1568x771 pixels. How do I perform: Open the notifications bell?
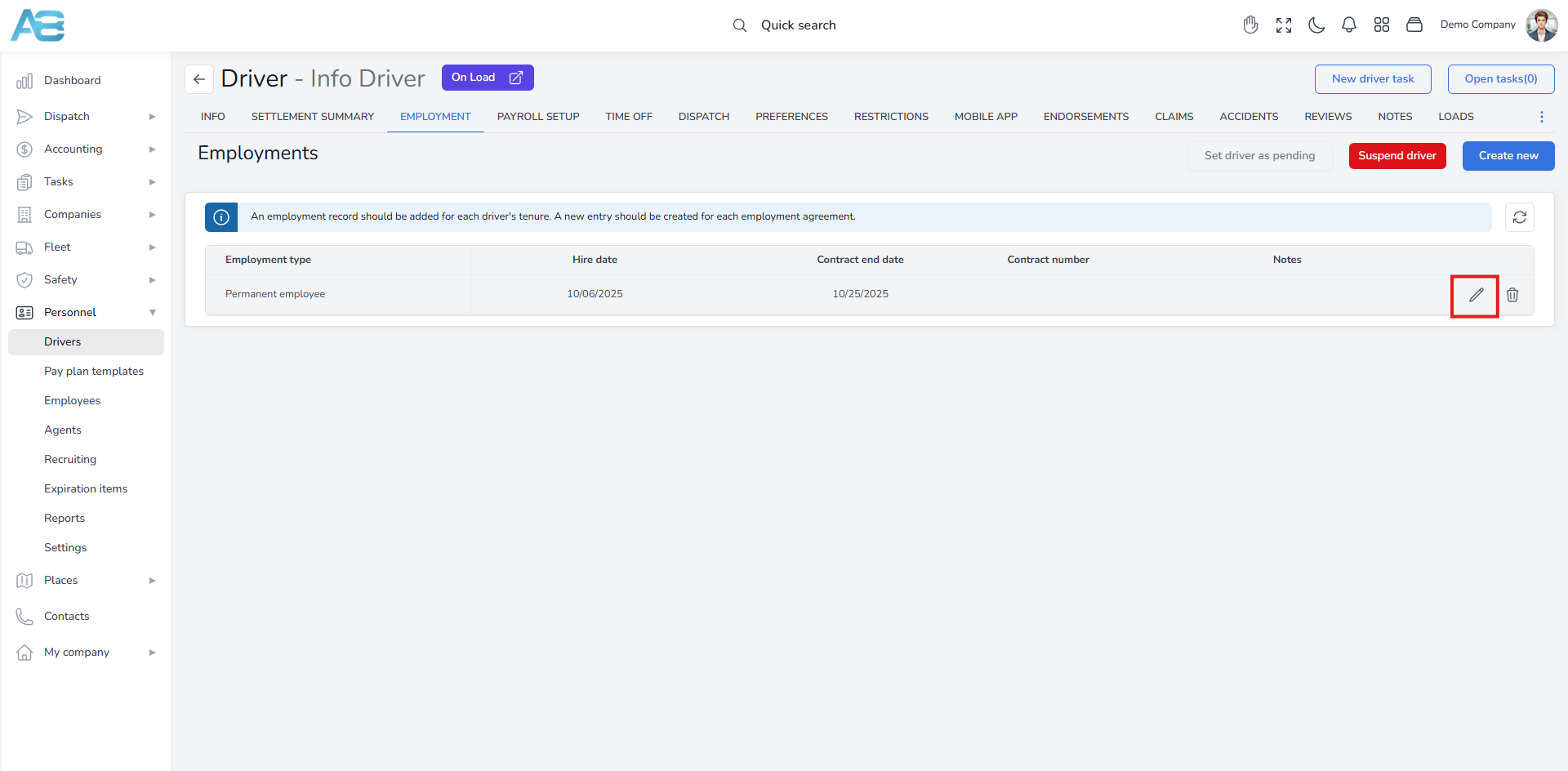pos(1349,25)
